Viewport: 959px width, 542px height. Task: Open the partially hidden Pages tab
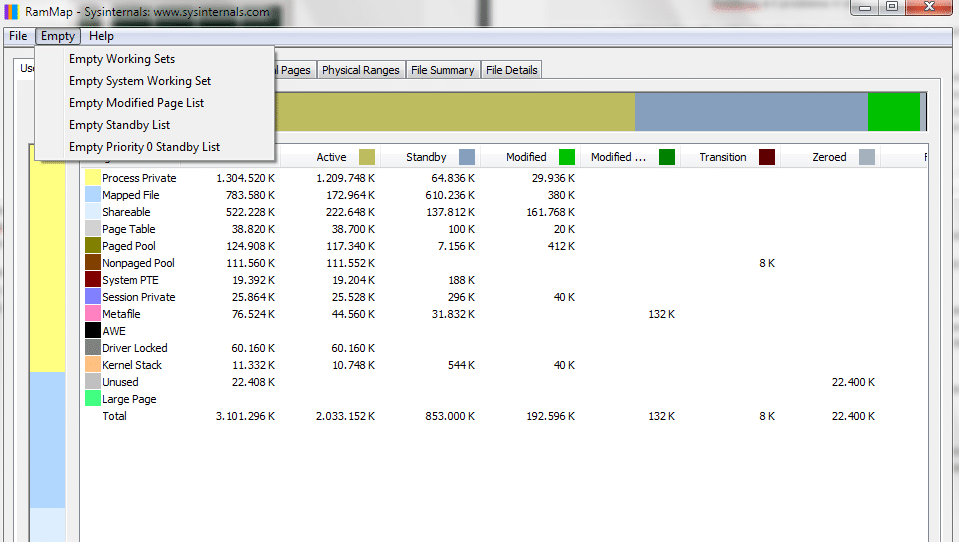pos(295,70)
